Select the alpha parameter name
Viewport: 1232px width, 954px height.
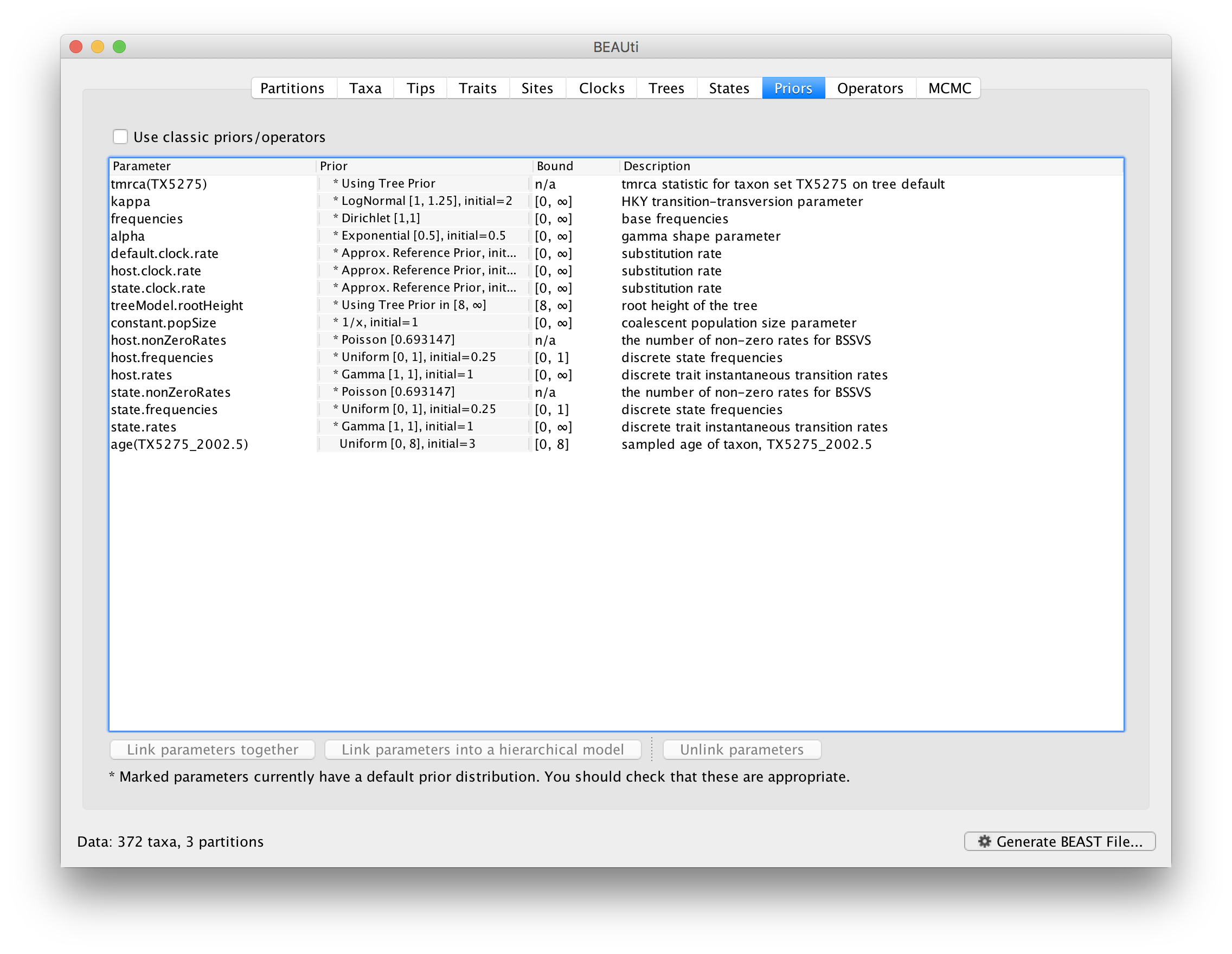(x=127, y=236)
